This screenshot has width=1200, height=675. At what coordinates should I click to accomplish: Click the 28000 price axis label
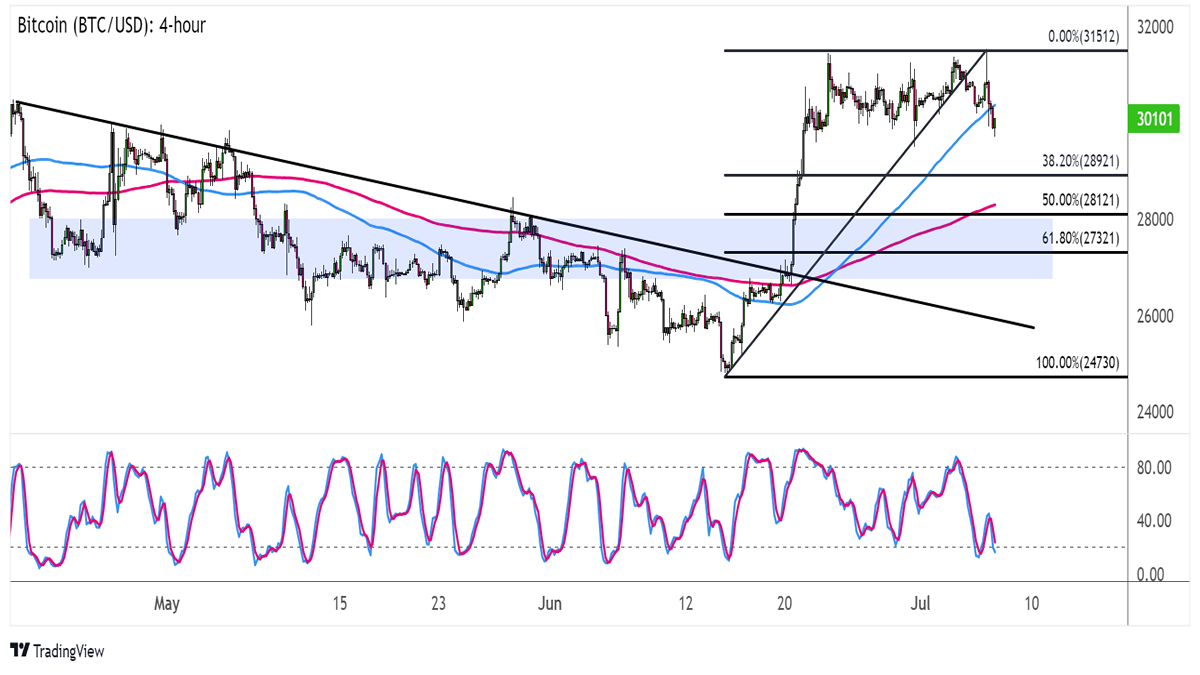[x=1158, y=219]
